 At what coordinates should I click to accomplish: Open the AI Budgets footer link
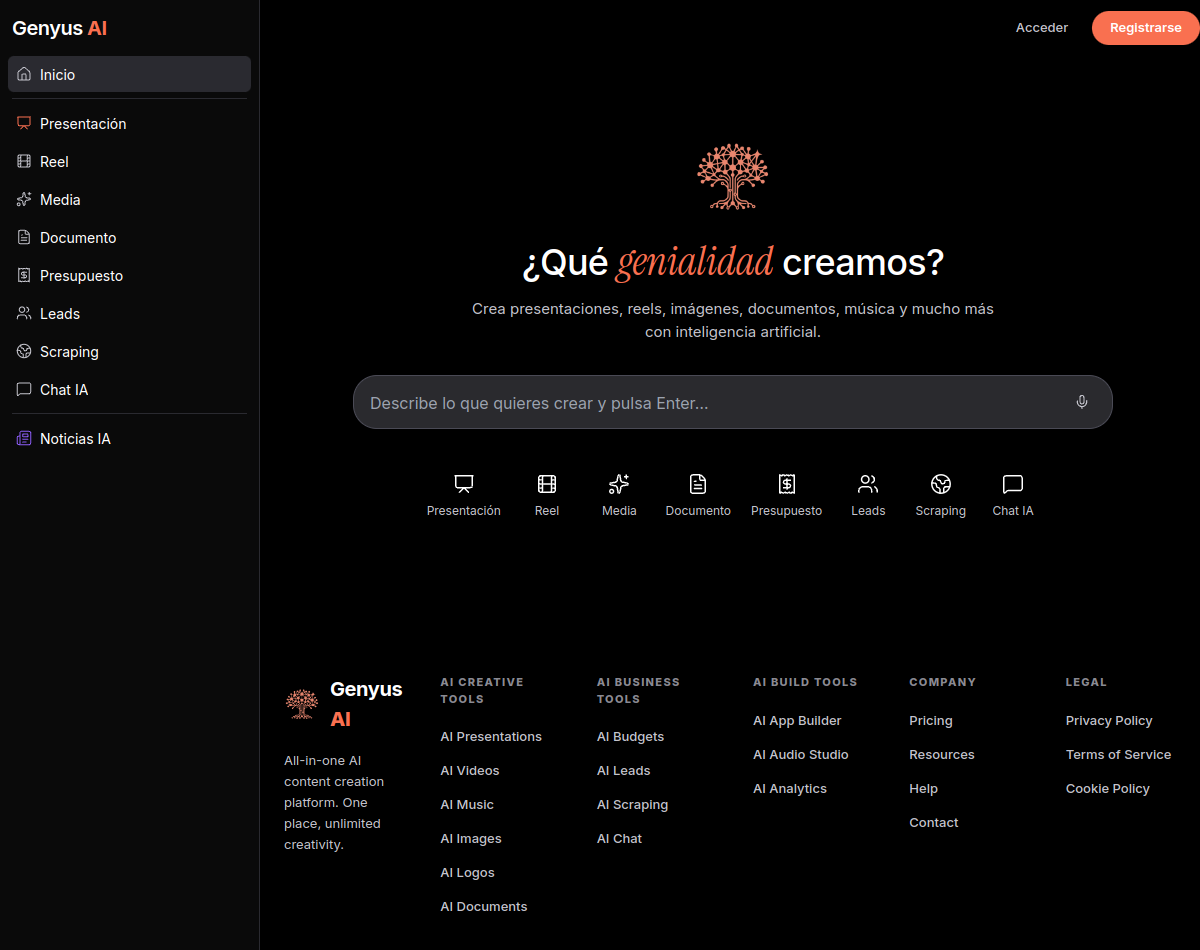click(631, 737)
